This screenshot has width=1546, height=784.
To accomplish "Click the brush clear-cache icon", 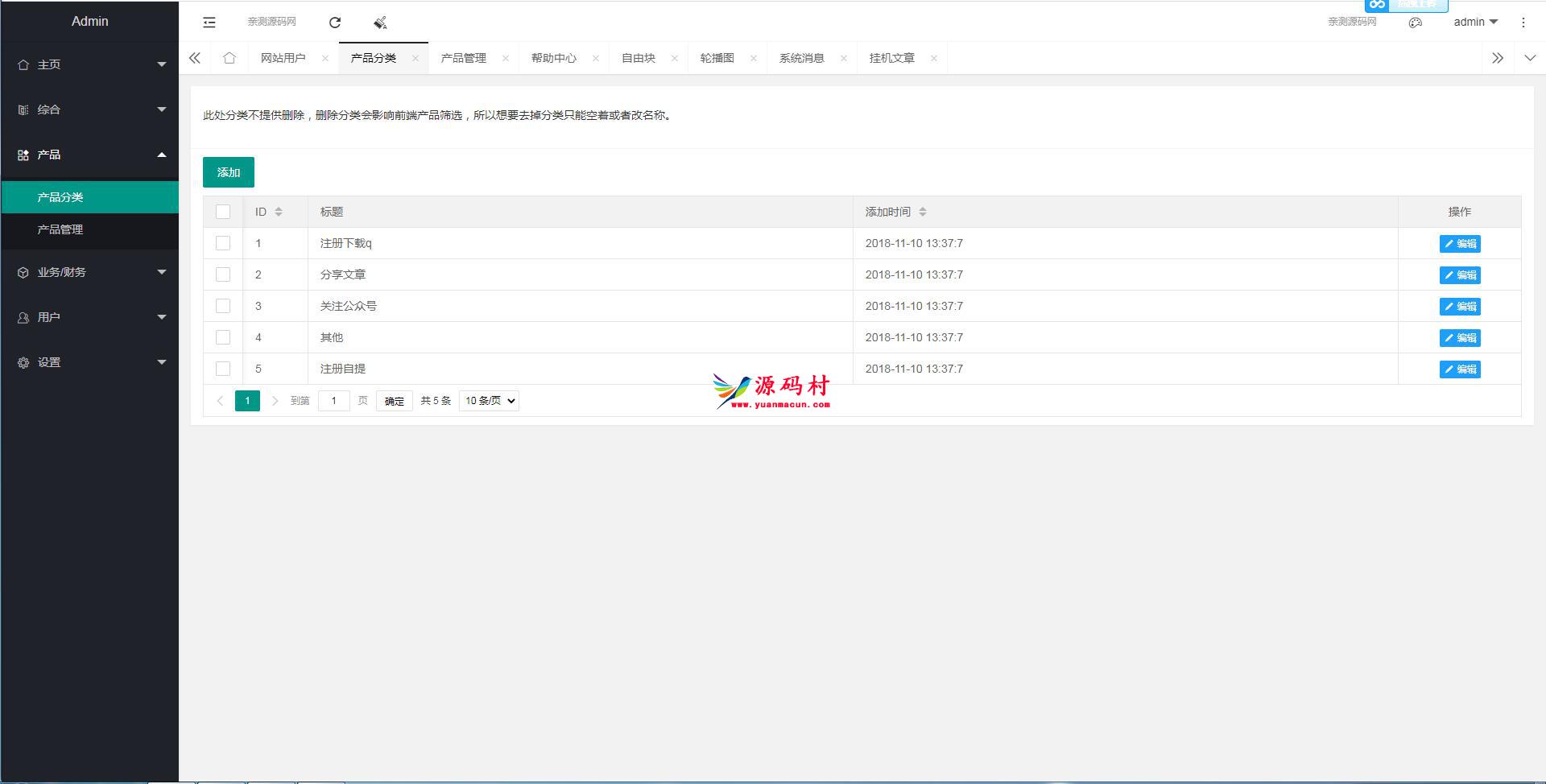I will (x=380, y=23).
